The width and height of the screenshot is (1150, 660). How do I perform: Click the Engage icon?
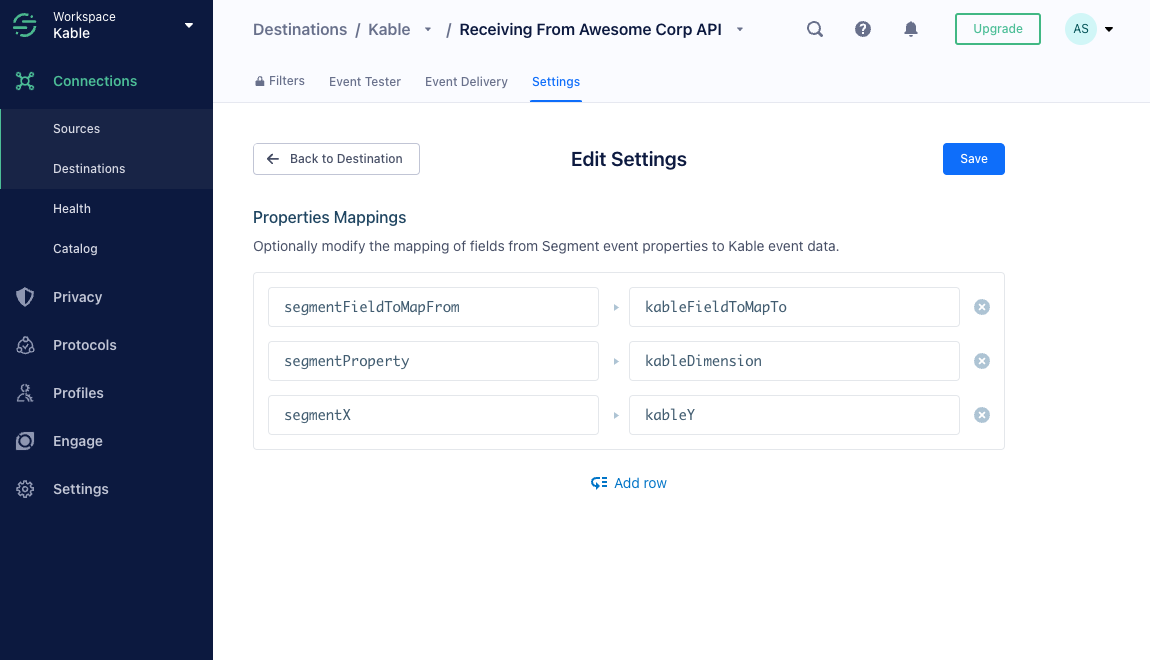click(25, 441)
